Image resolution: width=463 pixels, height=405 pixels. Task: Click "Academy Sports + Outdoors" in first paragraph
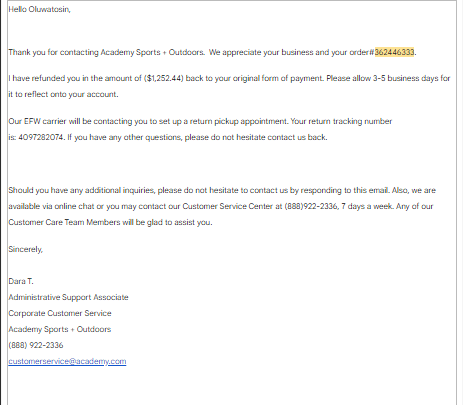coord(152,52)
